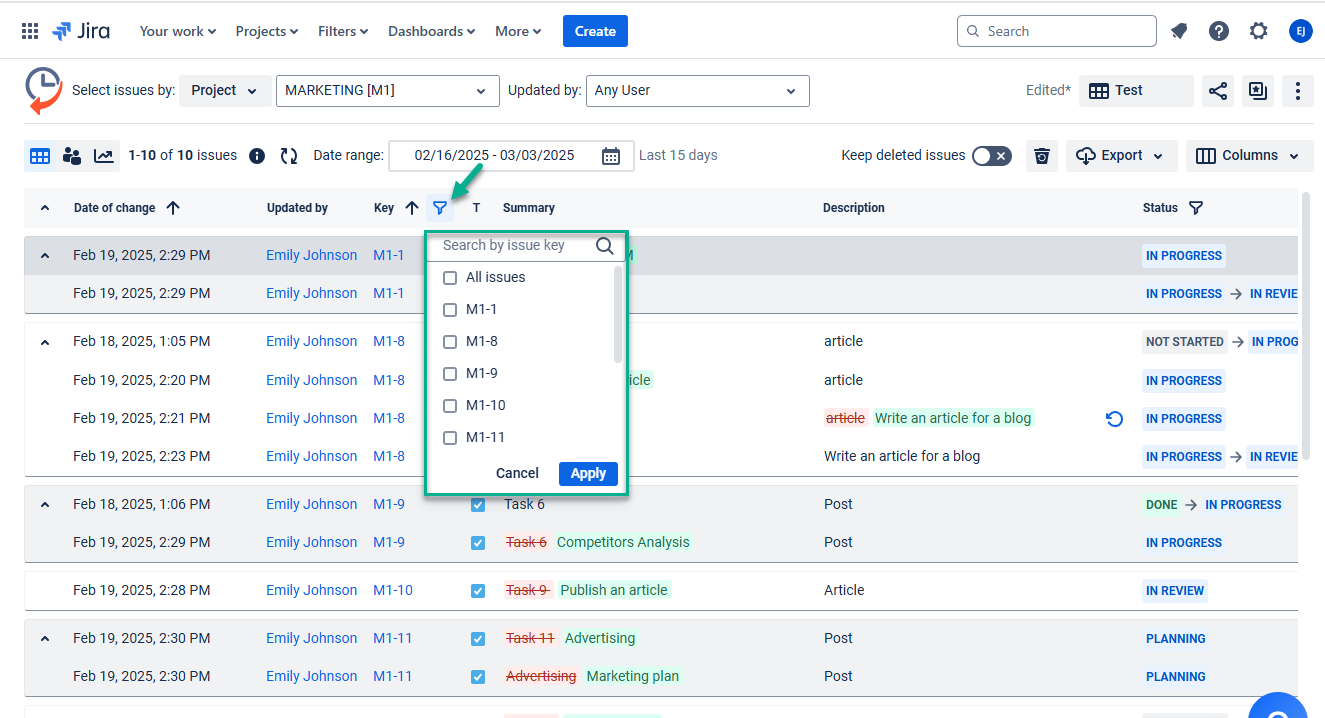The height and width of the screenshot is (718, 1325).
Task: Click the Jira notifications icon
Action: [x=1179, y=31]
